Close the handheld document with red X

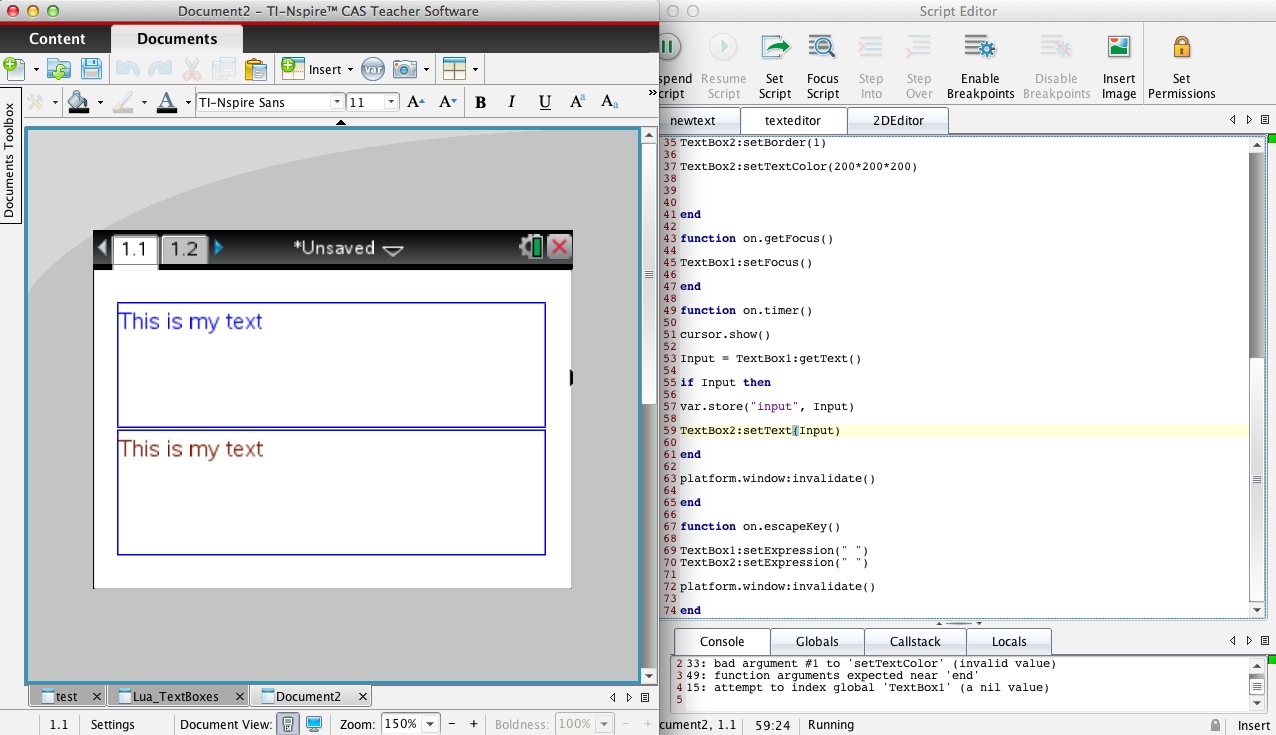tap(559, 248)
